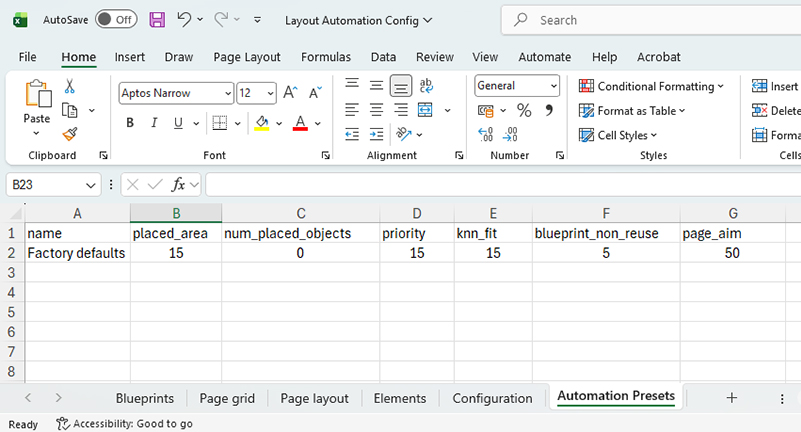Toggle Bottom Align button
This screenshot has height=432, width=801.
pyautogui.click(x=400, y=86)
